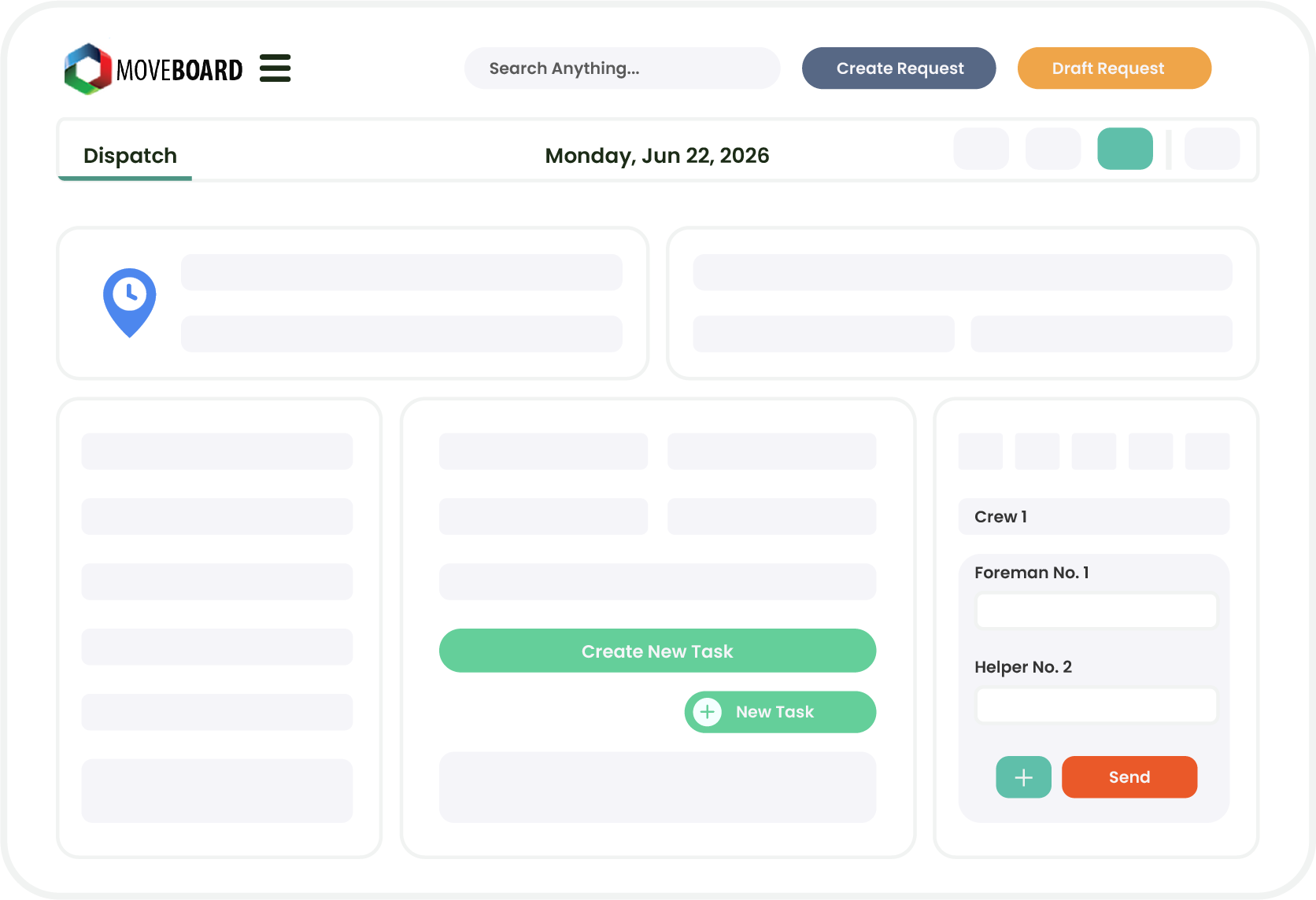Select the teal highlighted view button
Screen dimensions: 1316x900
(1125, 149)
